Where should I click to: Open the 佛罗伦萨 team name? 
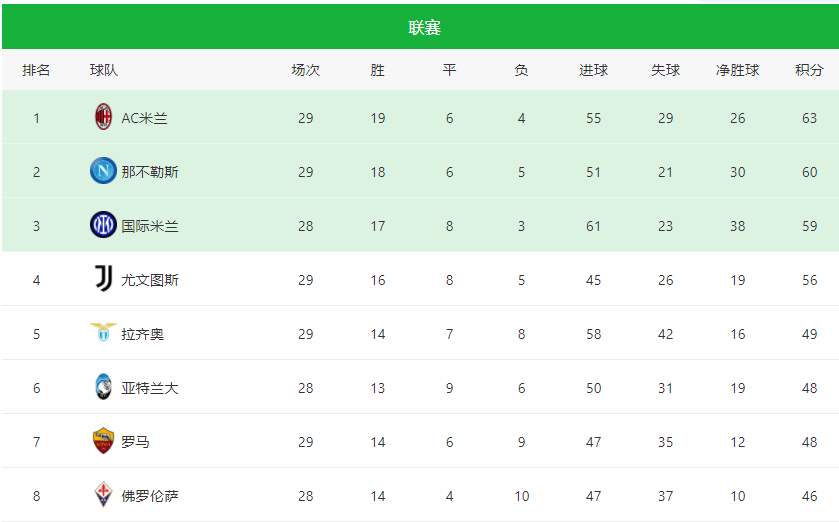(x=150, y=496)
